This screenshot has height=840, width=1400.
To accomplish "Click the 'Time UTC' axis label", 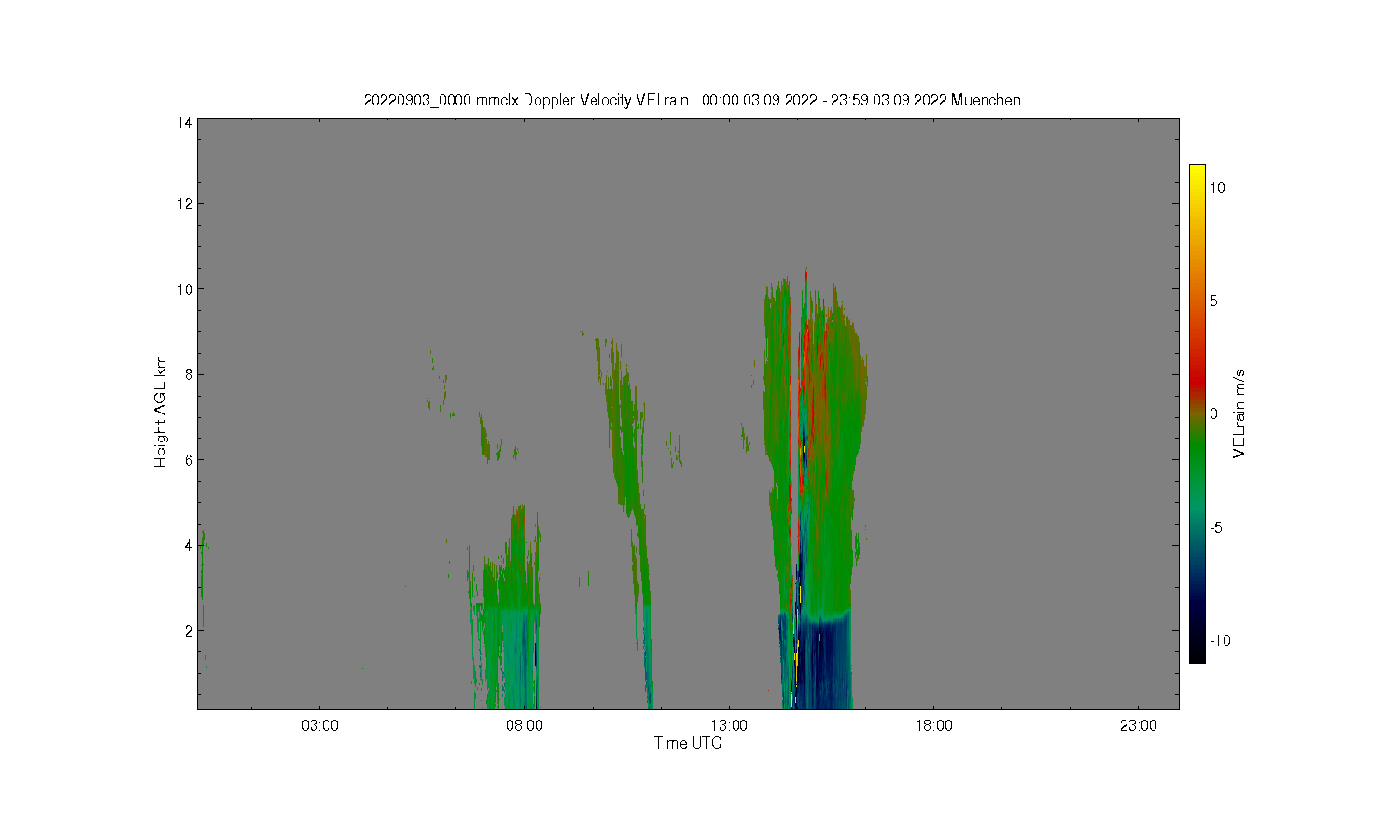I will pyautogui.click(x=688, y=744).
